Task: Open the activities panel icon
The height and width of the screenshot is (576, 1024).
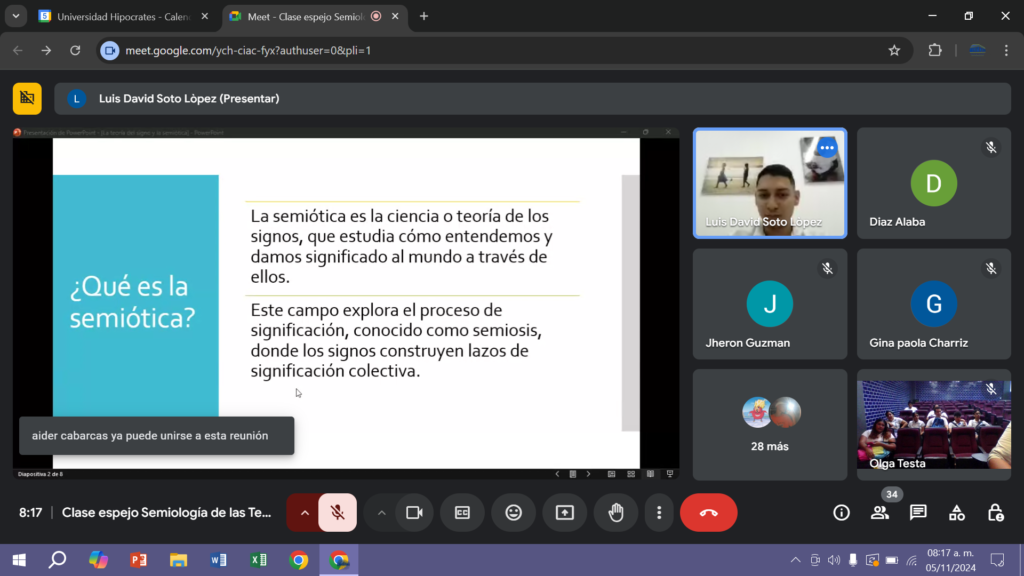Action: coord(957,512)
